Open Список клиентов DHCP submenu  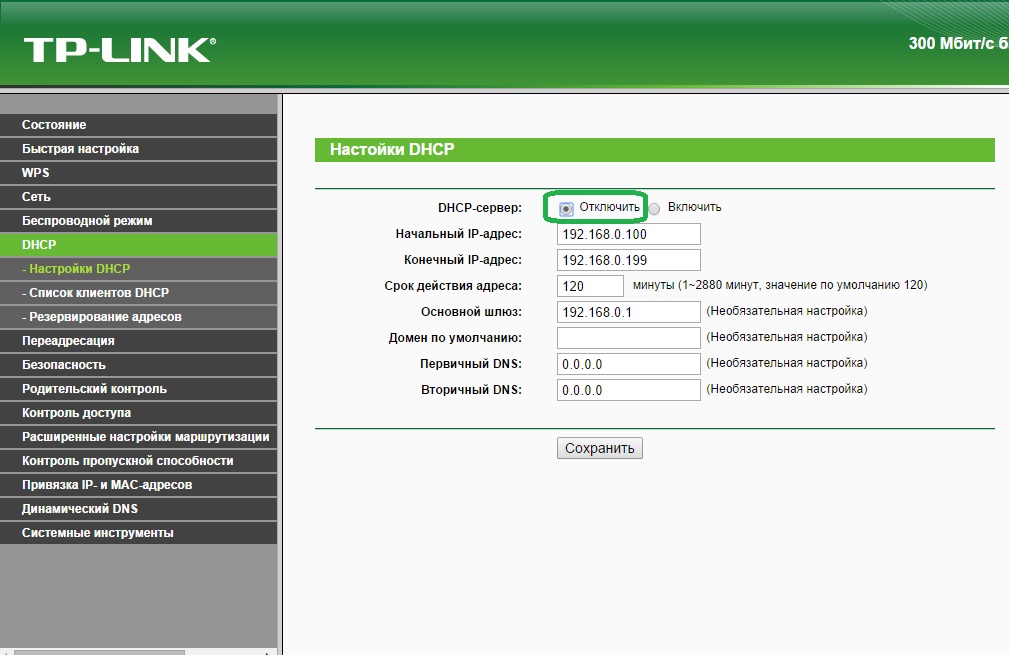click(x=98, y=293)
